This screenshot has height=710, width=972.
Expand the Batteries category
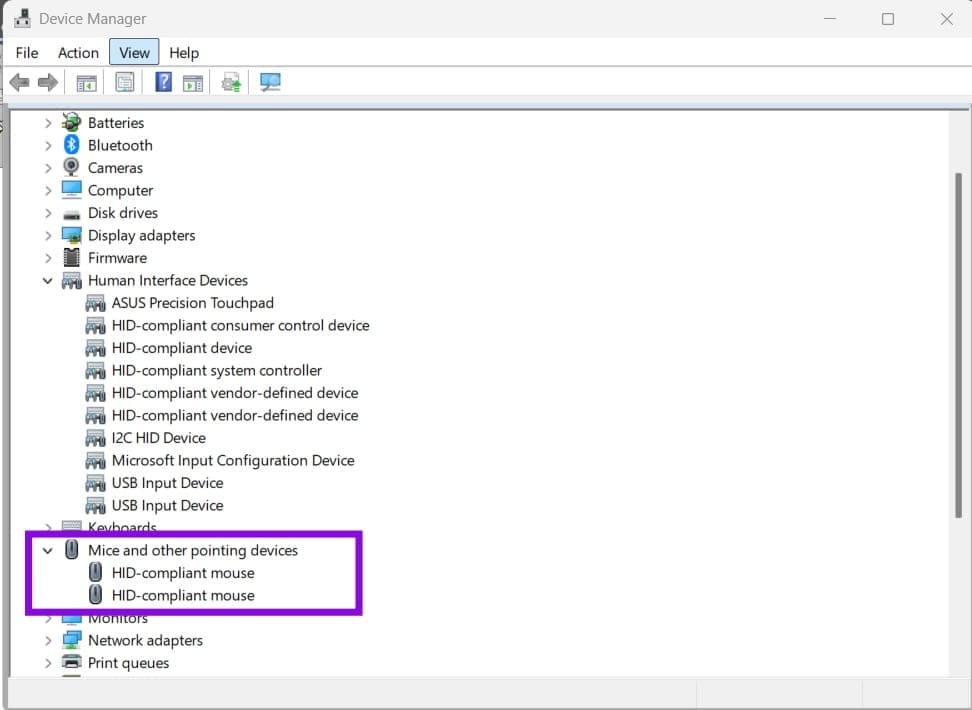(x=48, y=123)
